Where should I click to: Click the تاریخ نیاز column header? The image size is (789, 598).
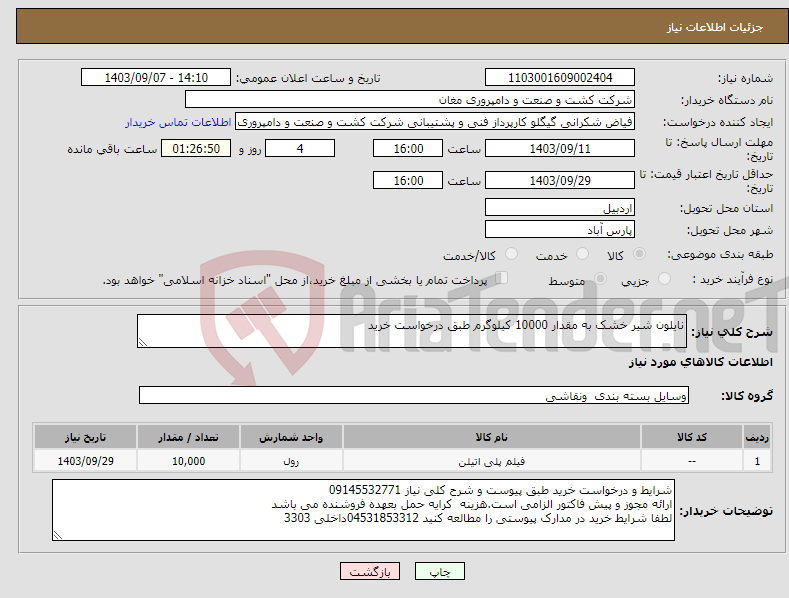(85, 437)
